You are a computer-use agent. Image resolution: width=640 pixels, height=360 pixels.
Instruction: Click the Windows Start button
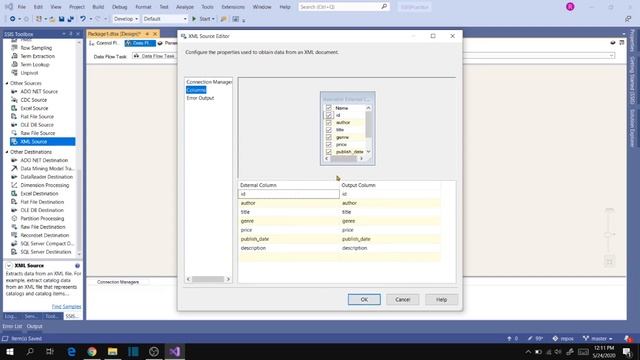tap(9, 351)
